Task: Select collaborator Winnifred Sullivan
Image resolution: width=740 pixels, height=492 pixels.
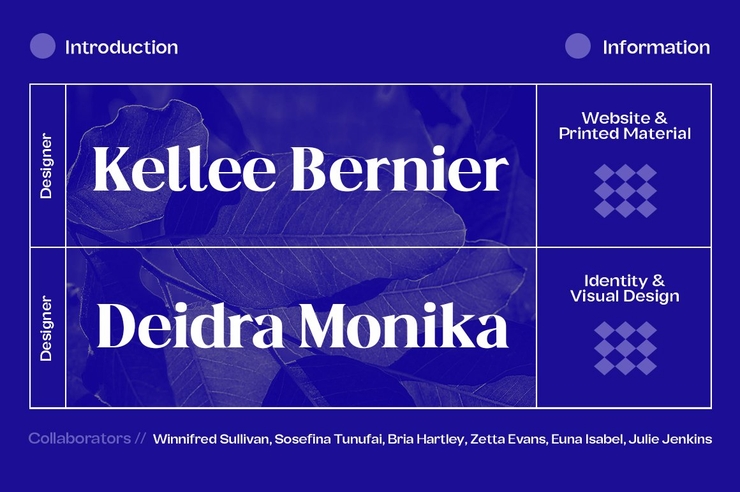Action: click(210, 439)
